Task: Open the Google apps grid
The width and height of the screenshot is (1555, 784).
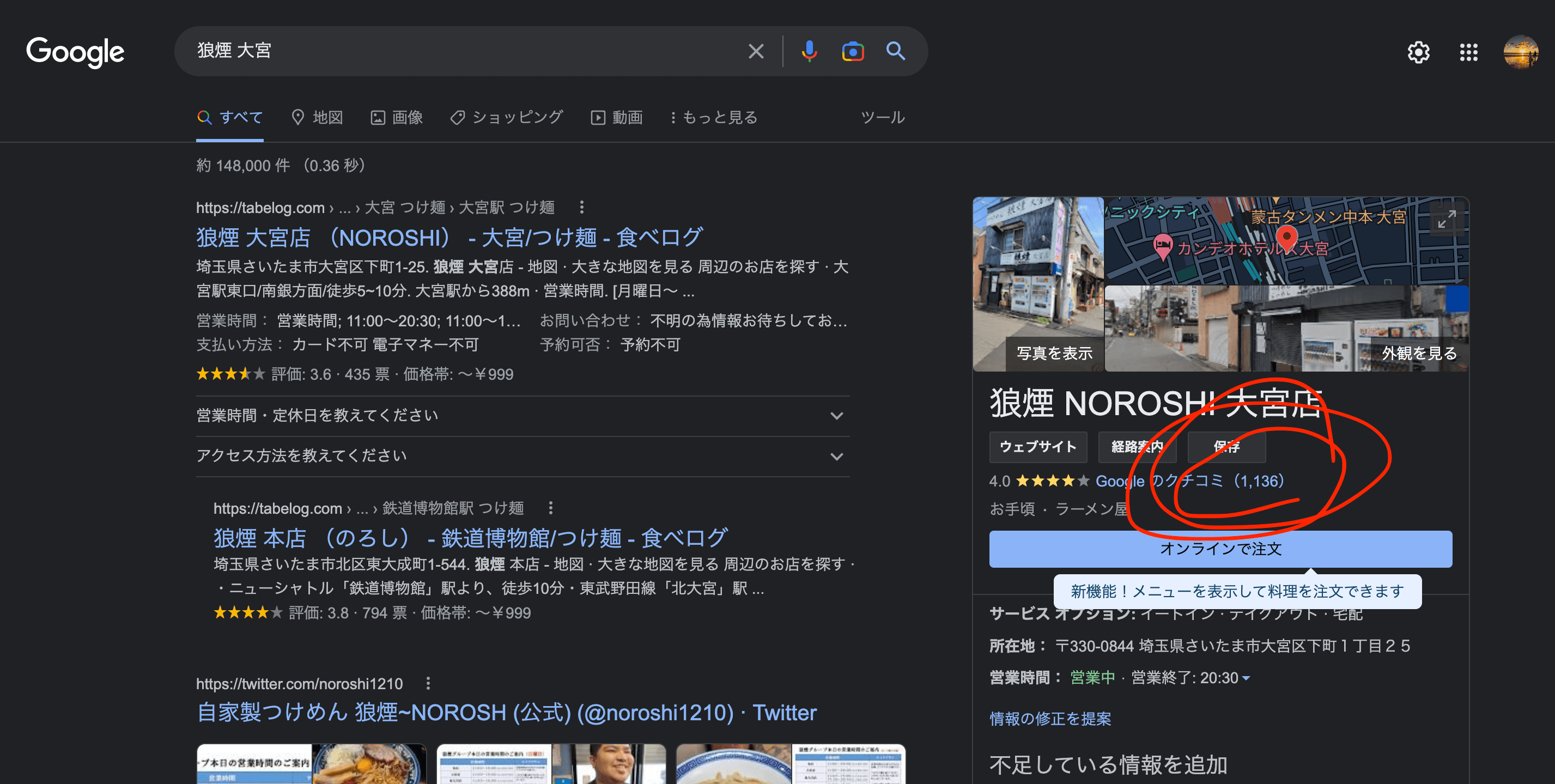Action: (x=1468, y=52)
